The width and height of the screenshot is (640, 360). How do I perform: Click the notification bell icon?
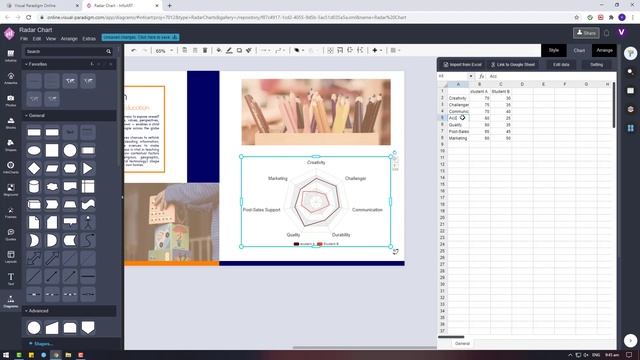click(607, 33)
